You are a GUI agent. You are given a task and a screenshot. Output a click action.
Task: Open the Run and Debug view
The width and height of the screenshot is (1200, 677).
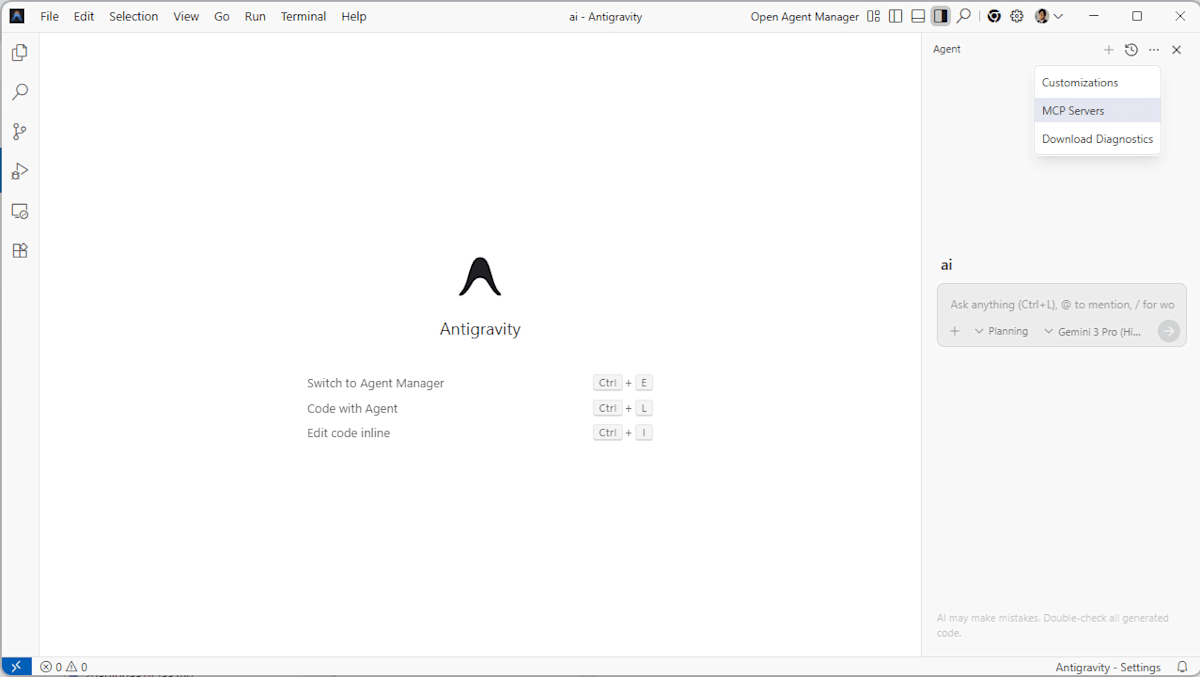point(19,171)
